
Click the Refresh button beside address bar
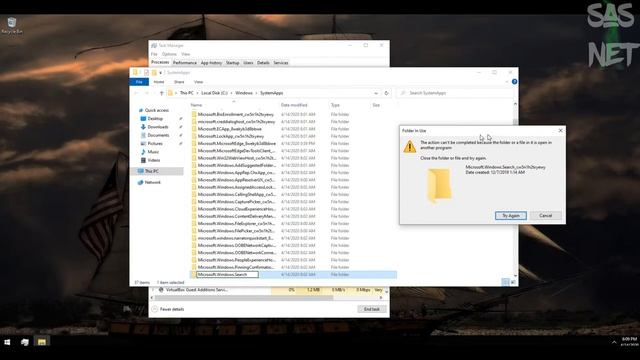point(386,93)
